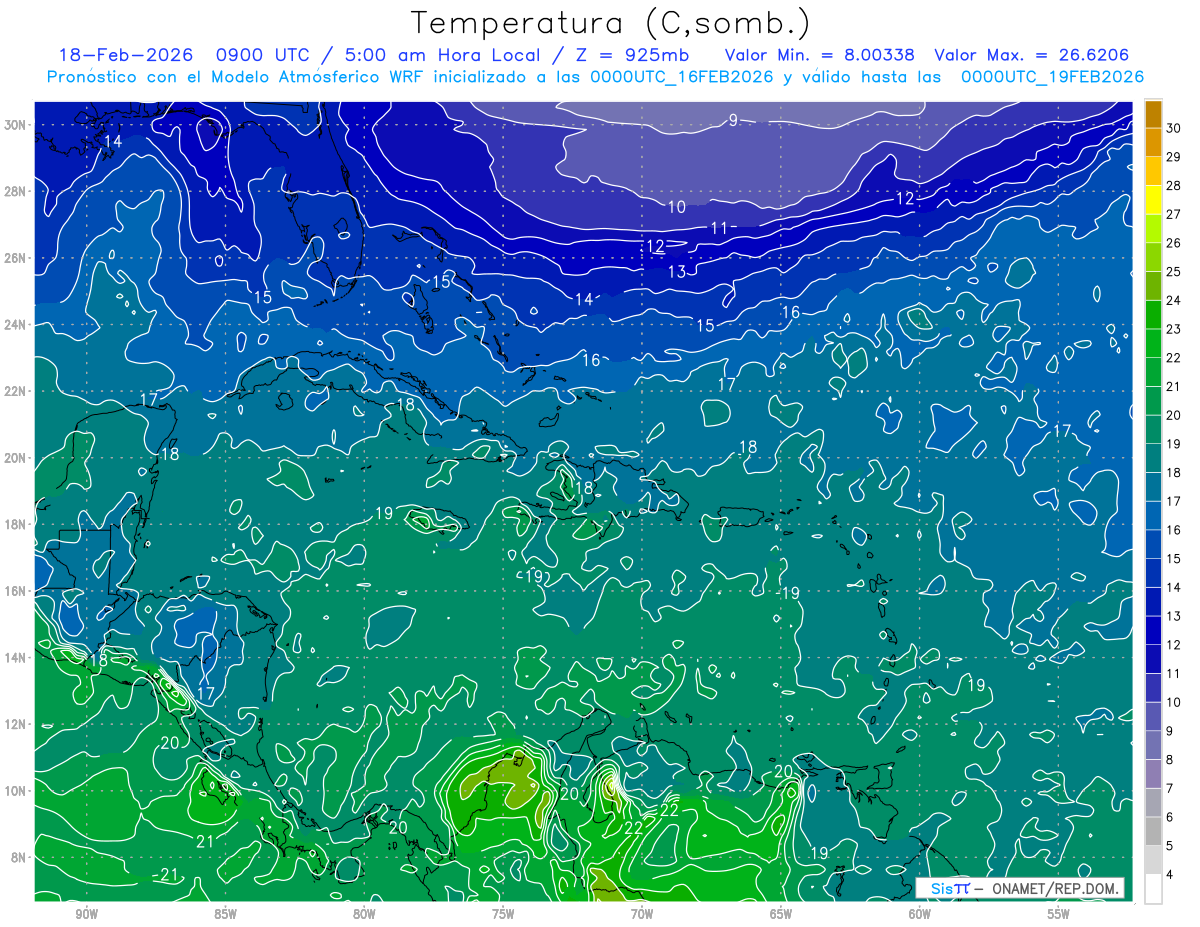The height and width of the screenshot is (927, 1200).
Task: Click the initialization time '0000UTC_16FEB2026'
Action: [x=682, y=76]
